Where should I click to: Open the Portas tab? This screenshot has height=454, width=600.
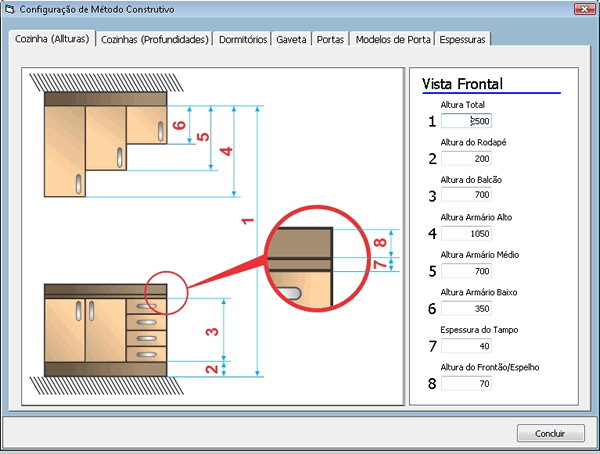point(330,40)
